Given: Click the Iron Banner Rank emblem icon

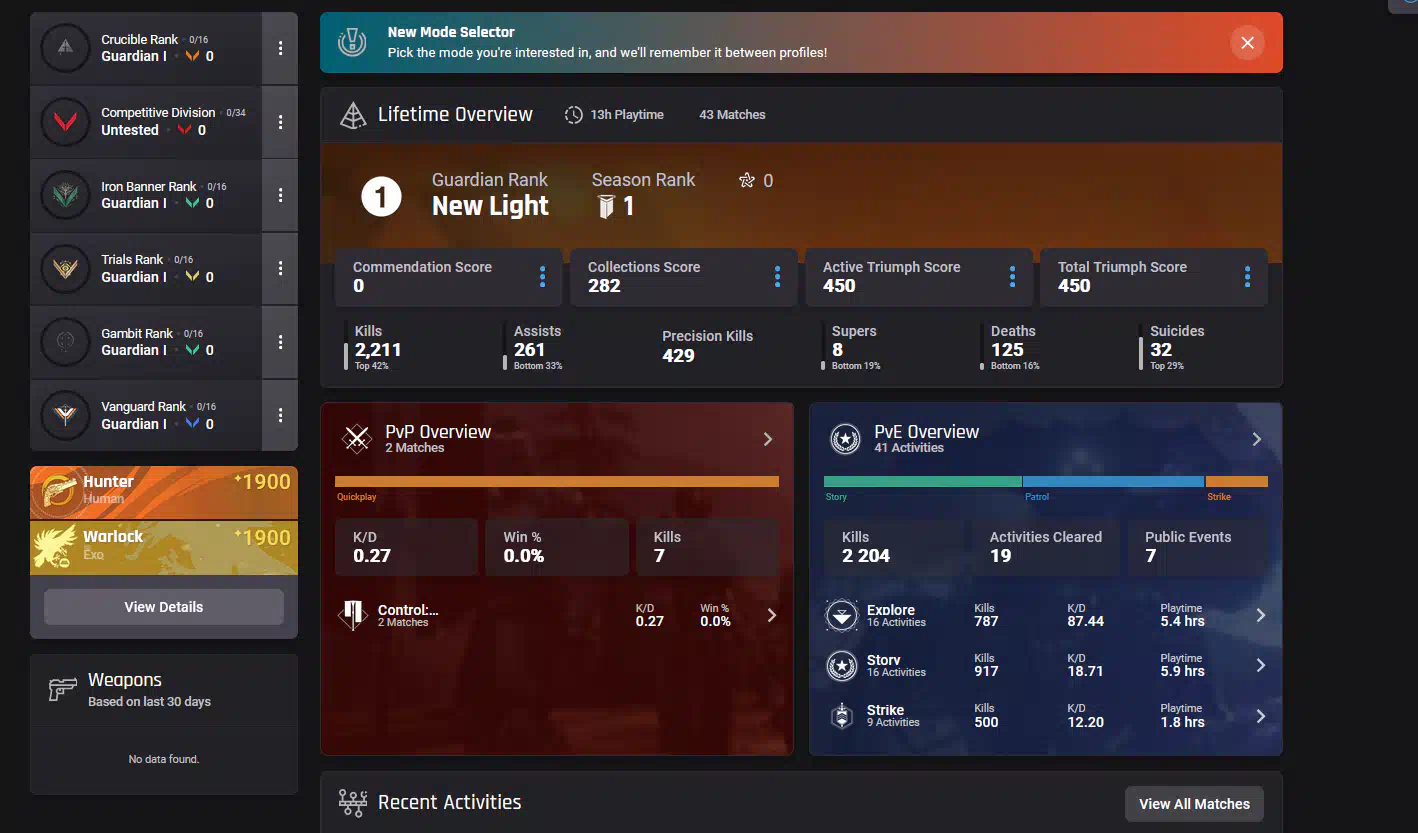Looking at the screenshot, I should (65, 195).
